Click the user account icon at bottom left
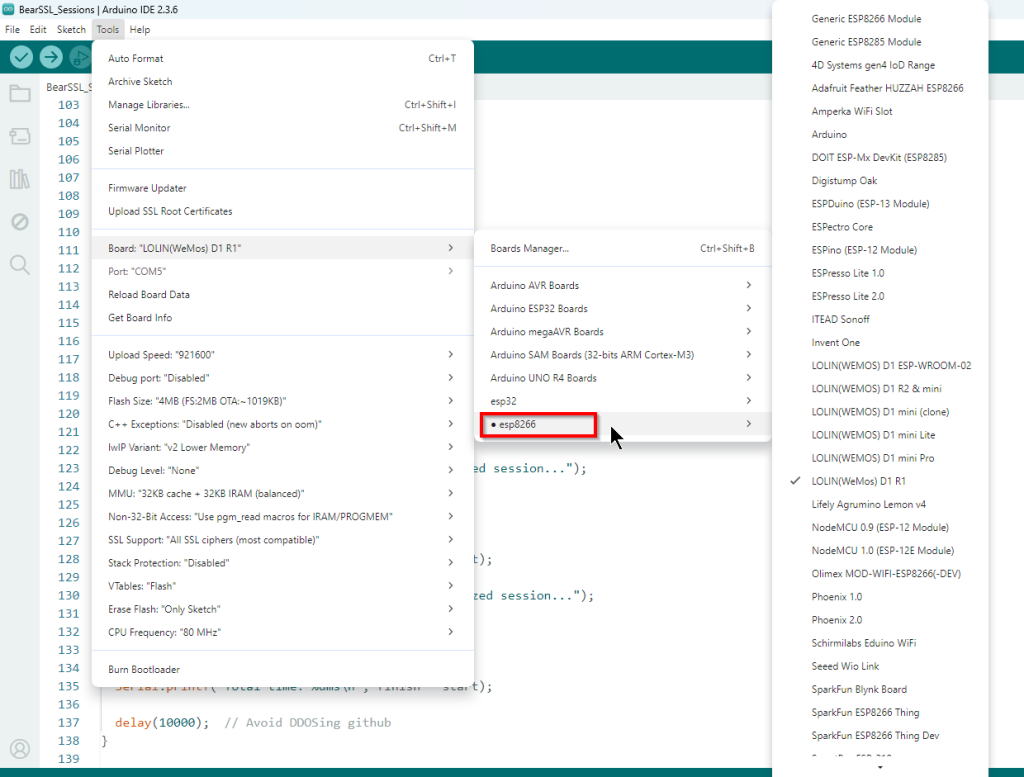Screen dimensions: 1024x777 tap(19, 748)
